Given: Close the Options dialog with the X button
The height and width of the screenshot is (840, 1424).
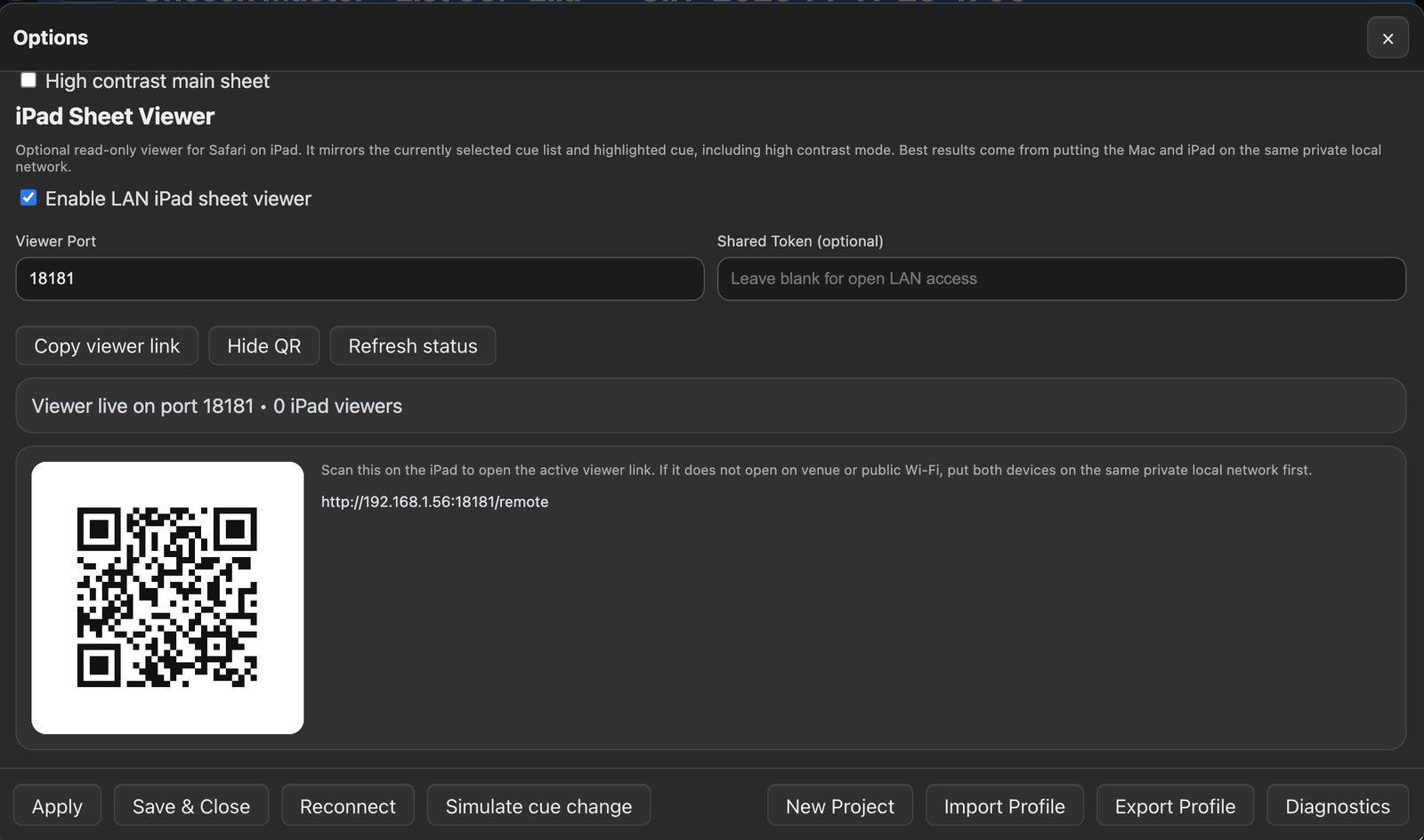Looking at the screenshot, I should pyautogui.click(x=1388, y=38).
